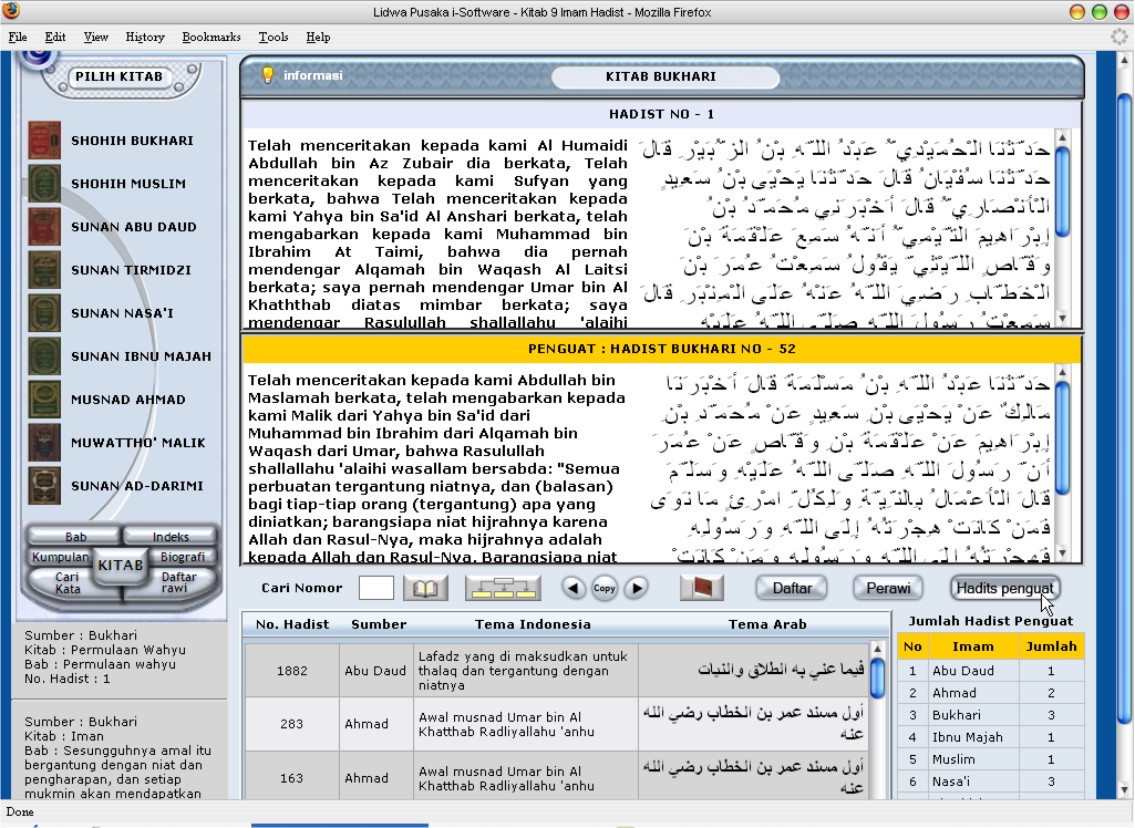Go to next hadith with right arrow
The image size is (1135, 828).
click(x=636, y=588)
